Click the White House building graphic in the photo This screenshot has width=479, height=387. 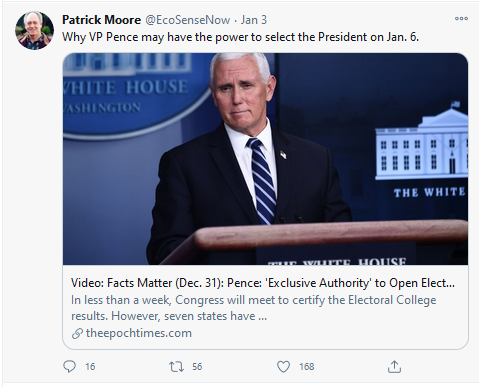[421, 145]
